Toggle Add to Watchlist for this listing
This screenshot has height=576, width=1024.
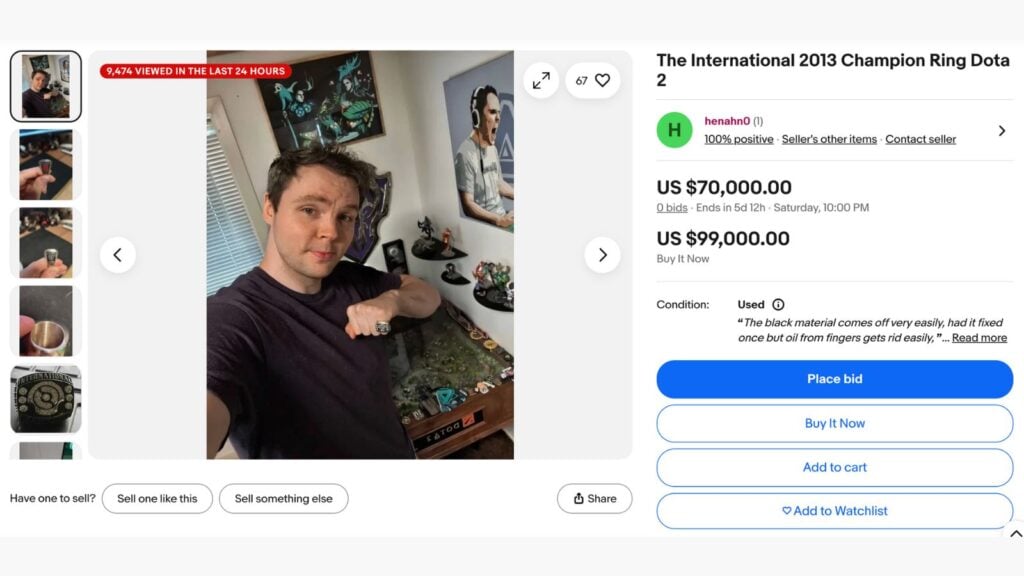[x=835, y=511]
